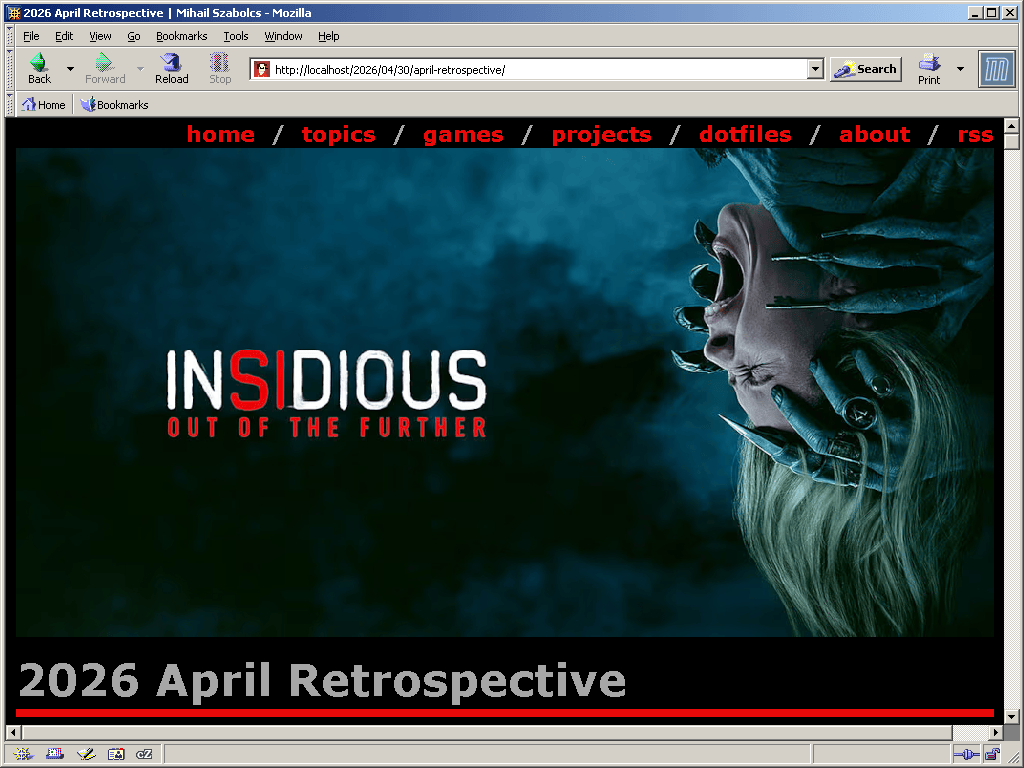Click the Stop loading button
This screenshot has height=768, width=1024.
[x=220, y=69]
